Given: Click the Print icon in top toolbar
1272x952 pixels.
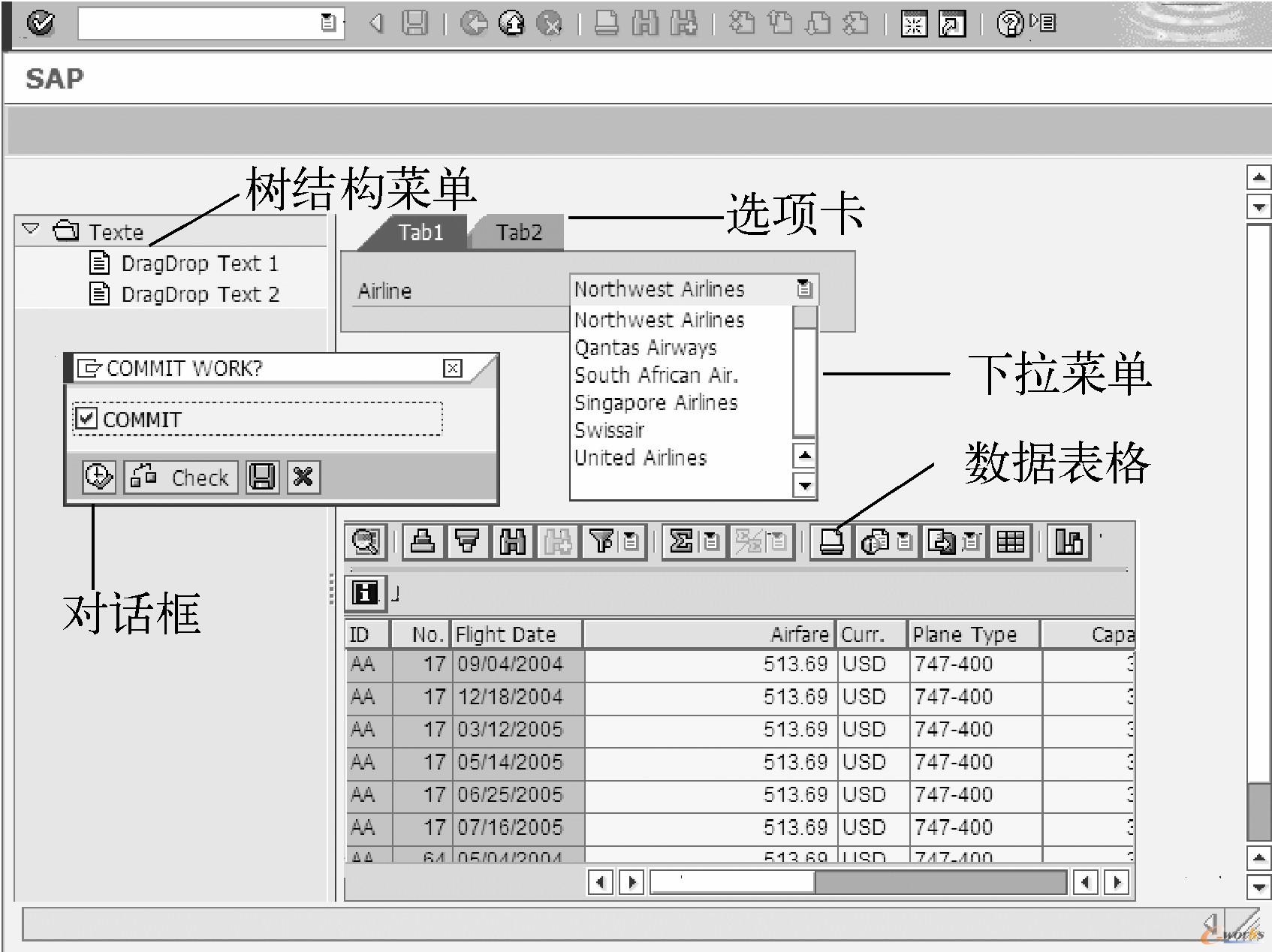Looking at the screenshot, I should [606, 24].
